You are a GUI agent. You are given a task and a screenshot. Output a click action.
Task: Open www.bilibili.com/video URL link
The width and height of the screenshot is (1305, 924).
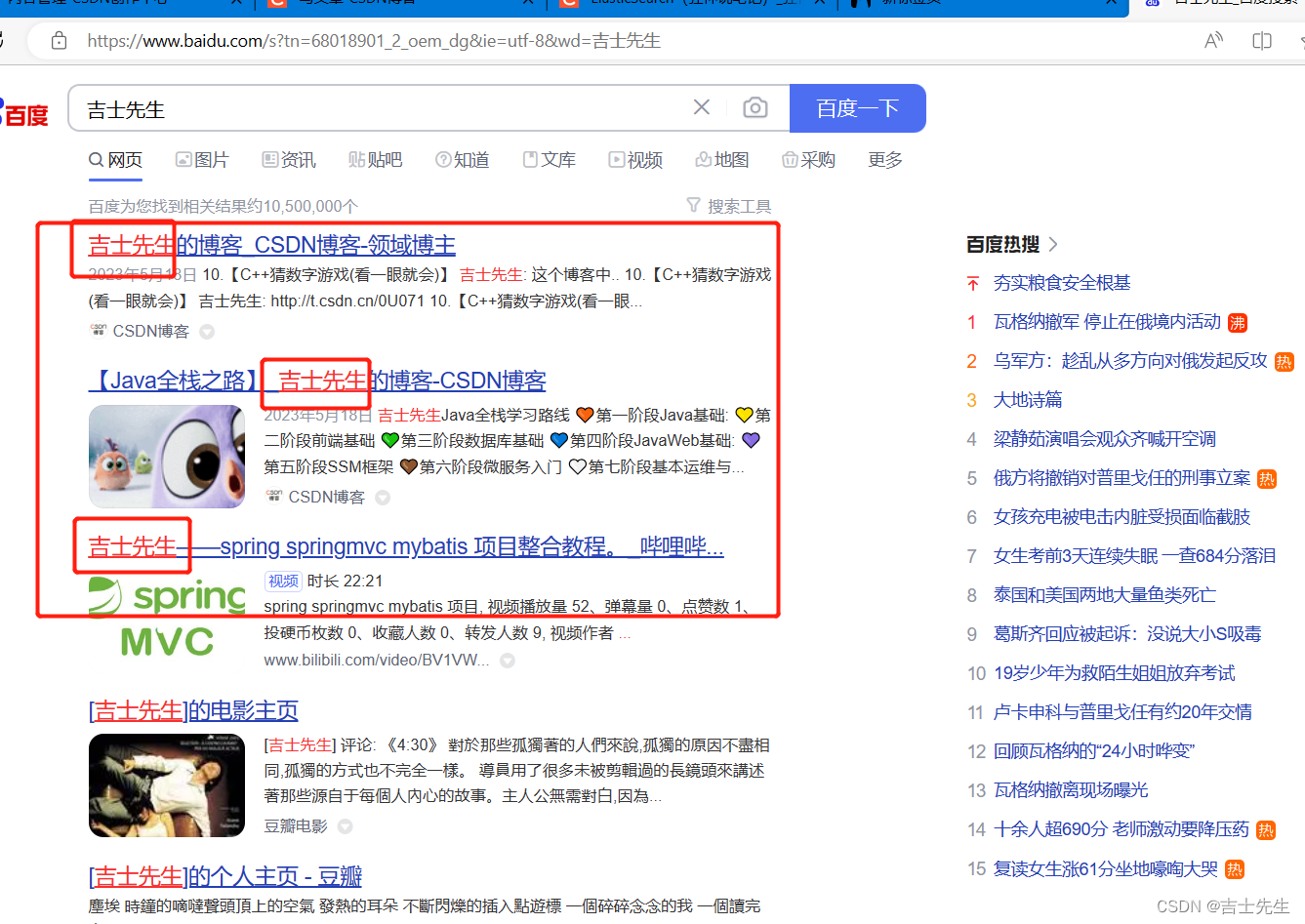(377, 661)
